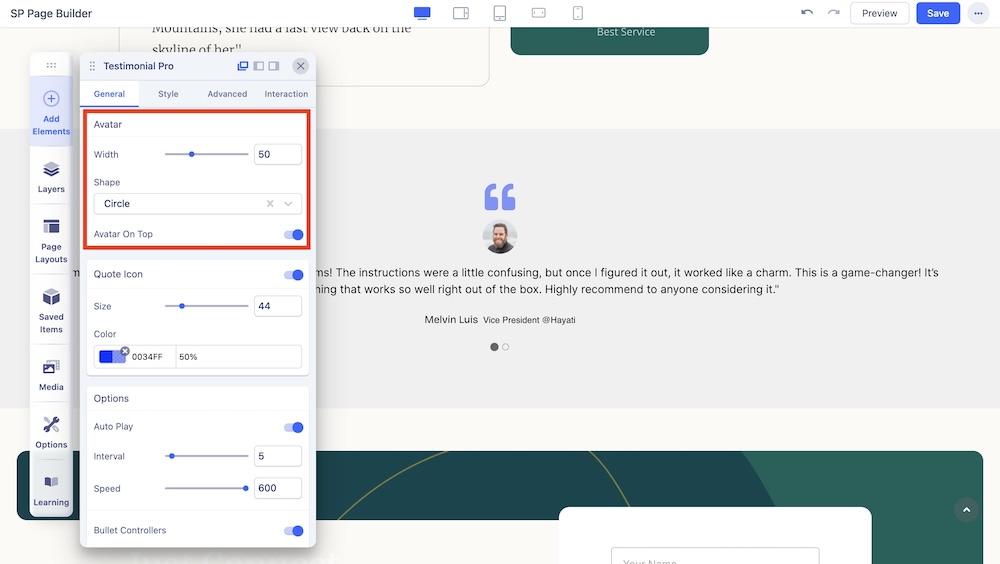
Task: Toggle Avatar On Top switch
Action: point(293,235)
